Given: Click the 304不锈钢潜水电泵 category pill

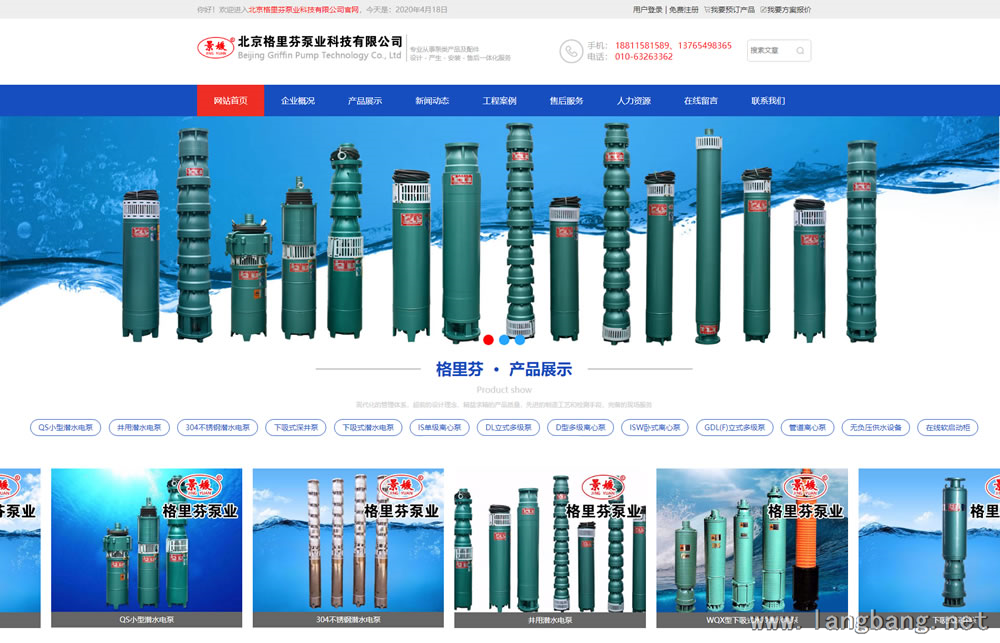Looking at the screenshot, I should (217, 427).
